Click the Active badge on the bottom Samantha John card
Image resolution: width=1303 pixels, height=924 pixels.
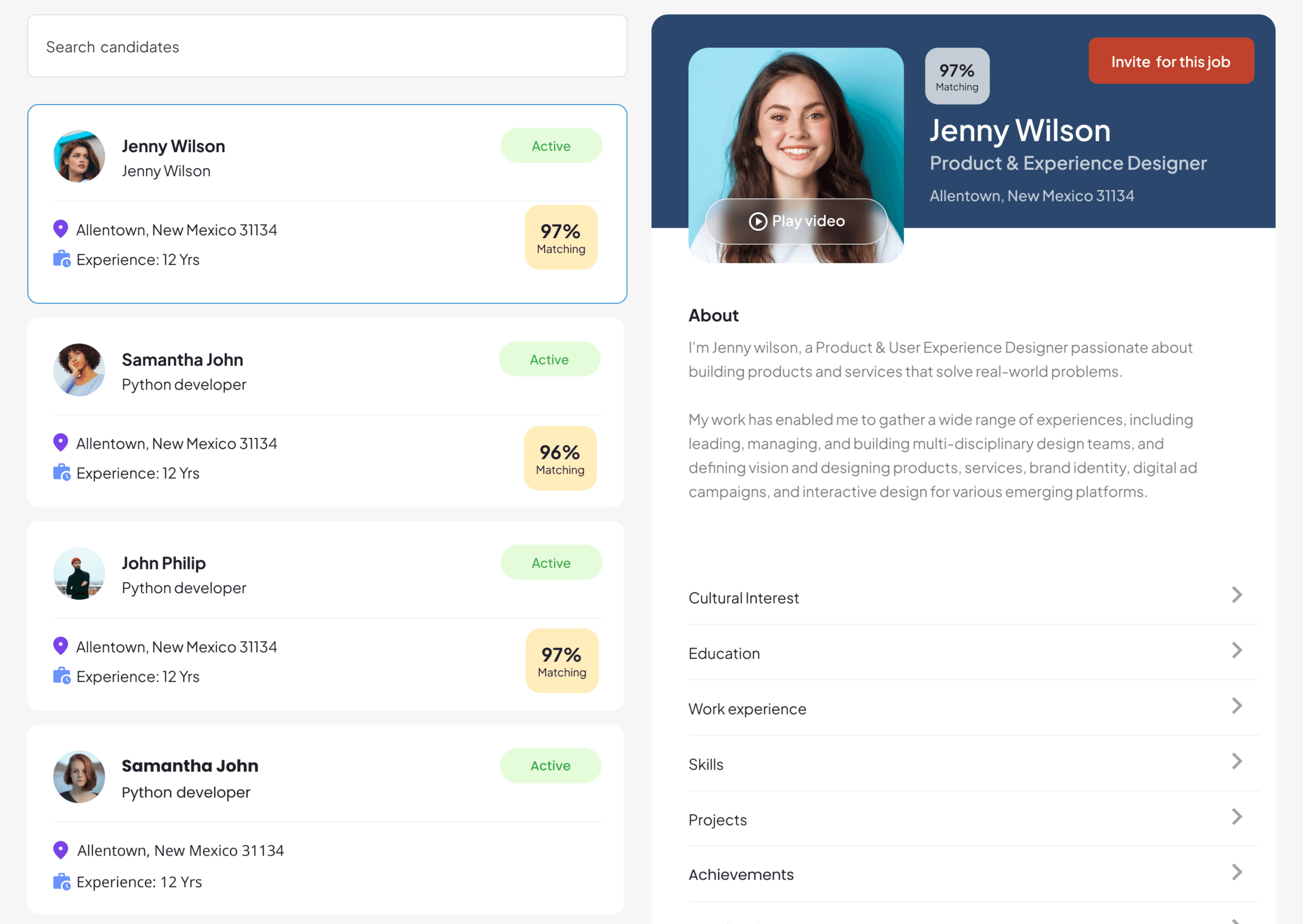550,765
